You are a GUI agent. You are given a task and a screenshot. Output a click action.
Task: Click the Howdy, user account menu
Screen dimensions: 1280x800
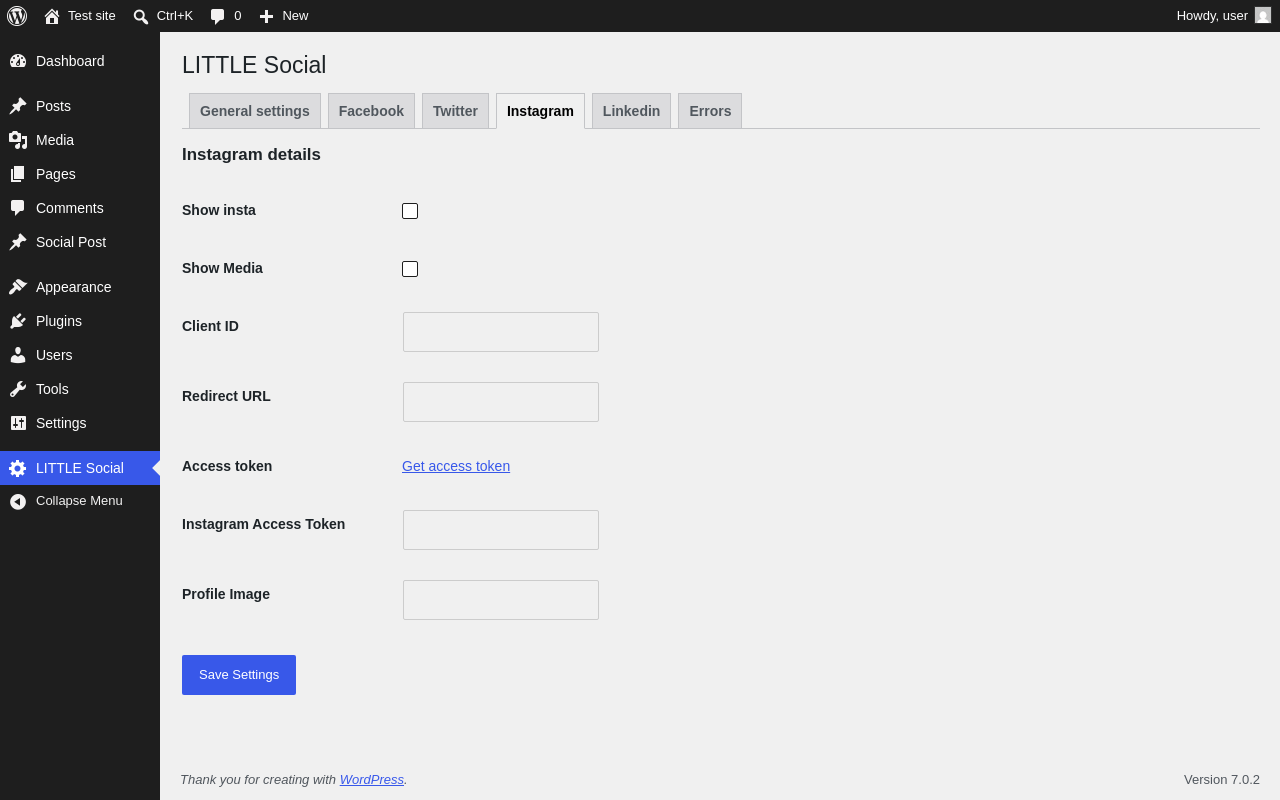1224,16
